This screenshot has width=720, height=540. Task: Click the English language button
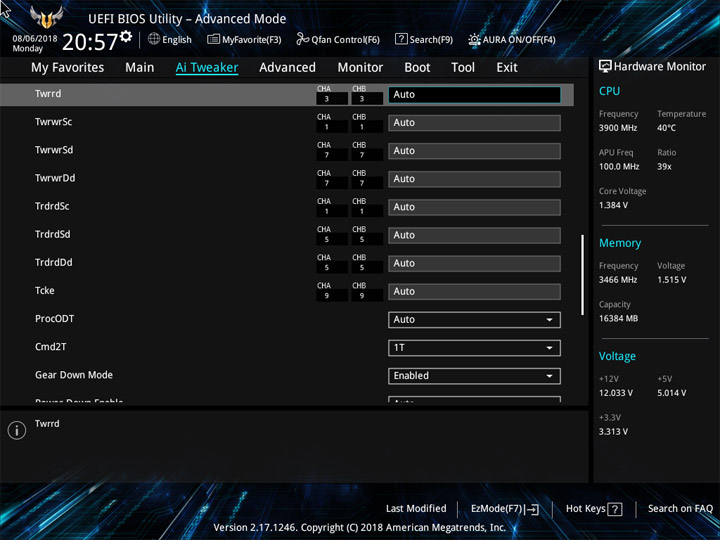point(170,39)
